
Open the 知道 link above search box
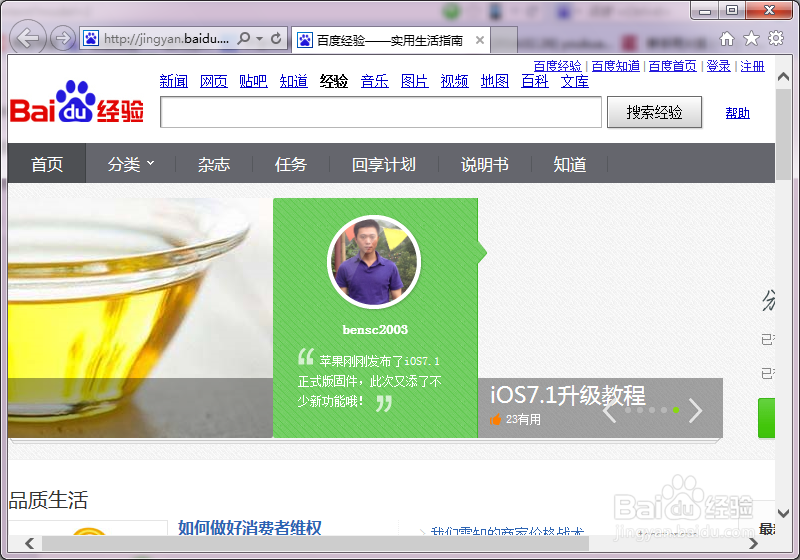(293, 81)
